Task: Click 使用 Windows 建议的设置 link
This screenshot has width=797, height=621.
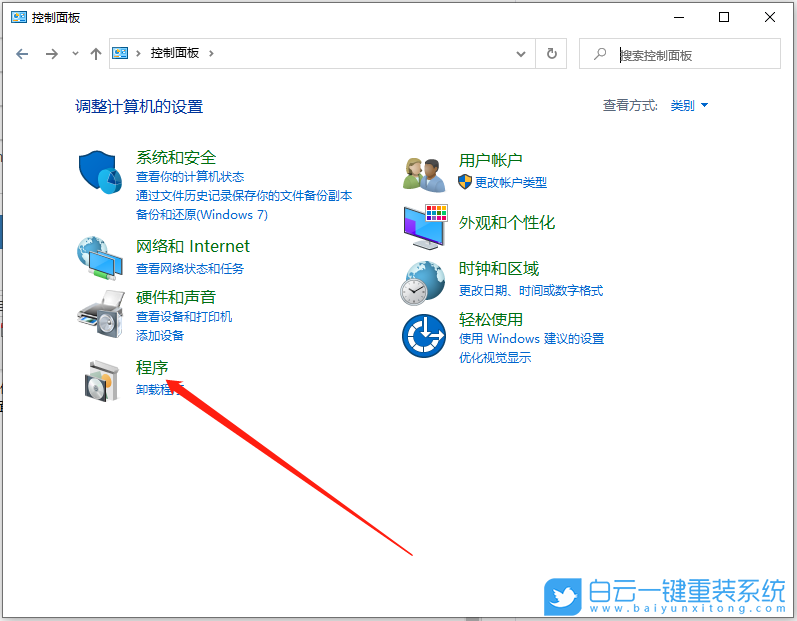Action: click(x=532, y=338)
